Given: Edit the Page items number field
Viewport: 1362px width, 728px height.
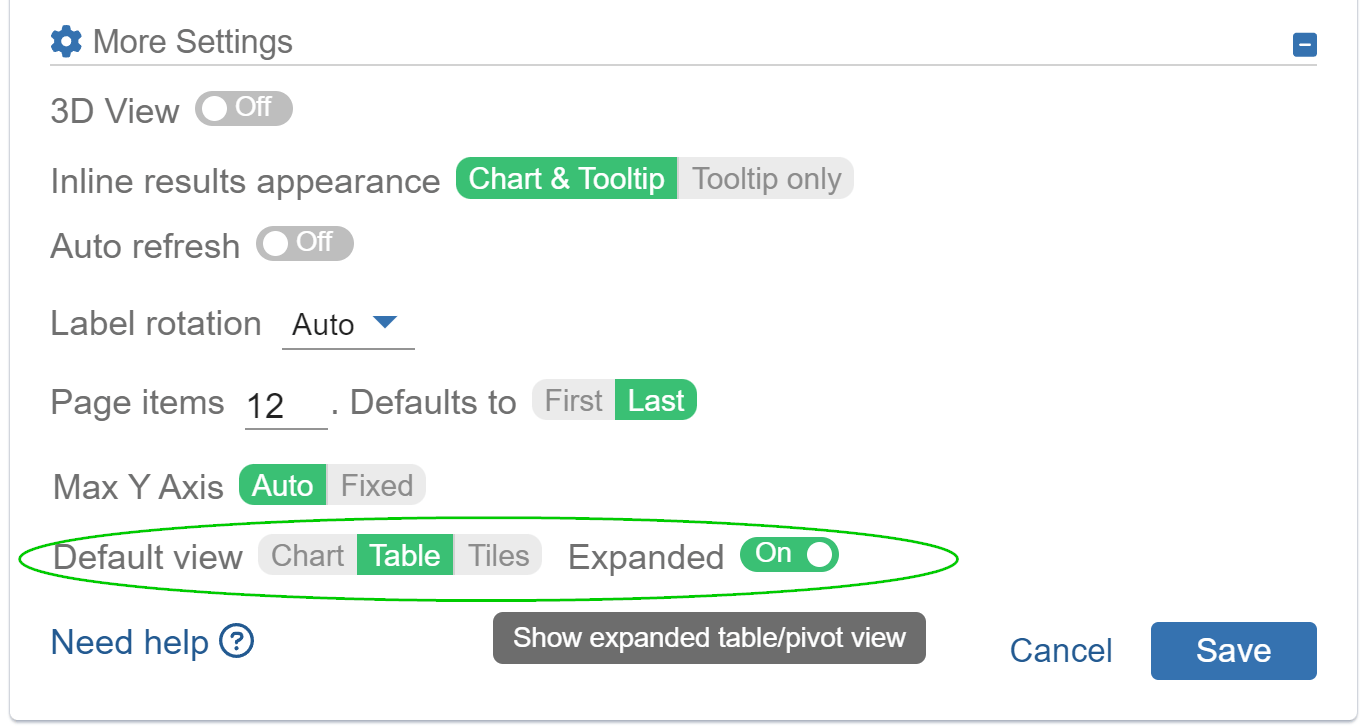Looking at the screenshot, I should [x=284, y=403].
